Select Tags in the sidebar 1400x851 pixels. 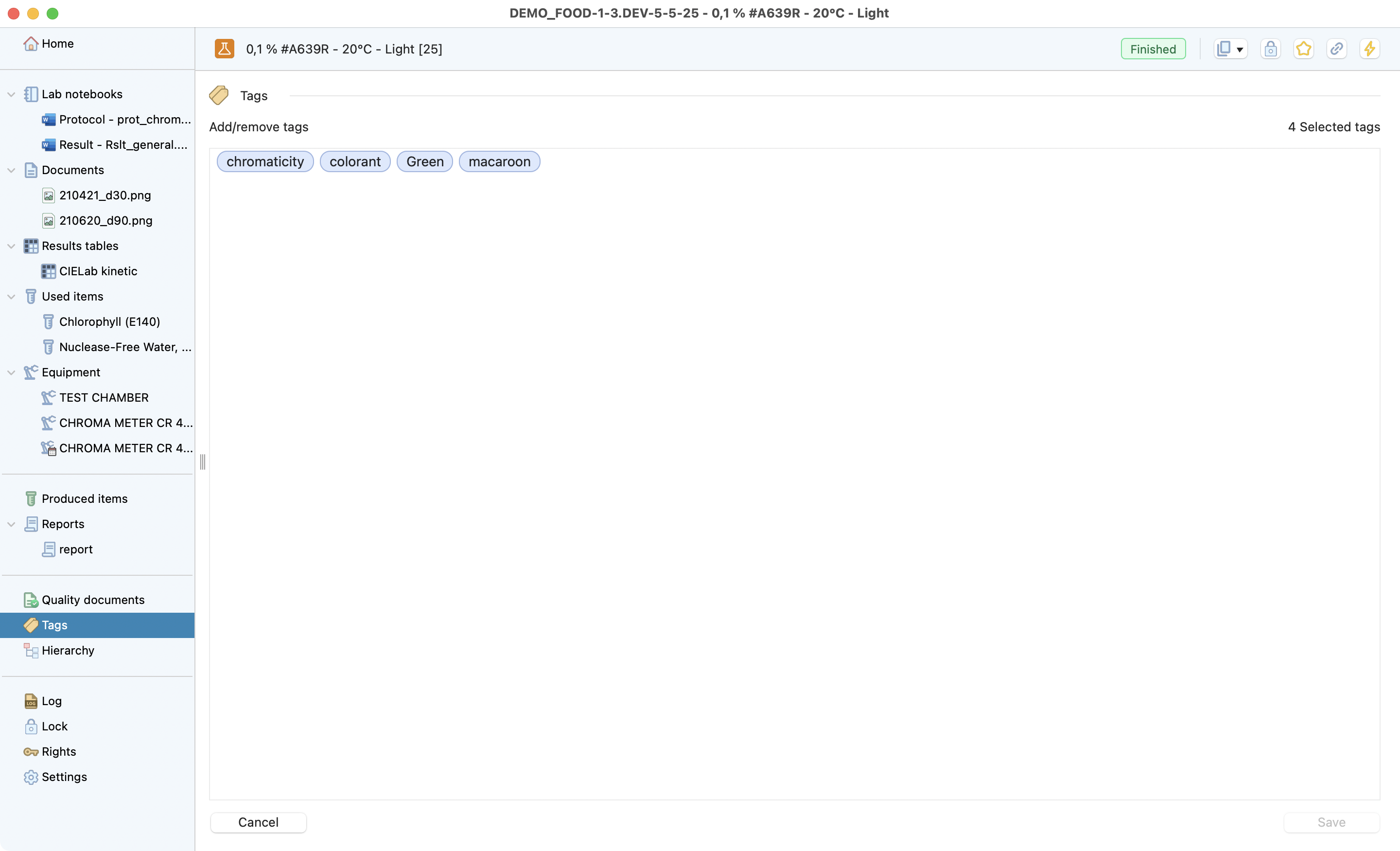point(55,625)
